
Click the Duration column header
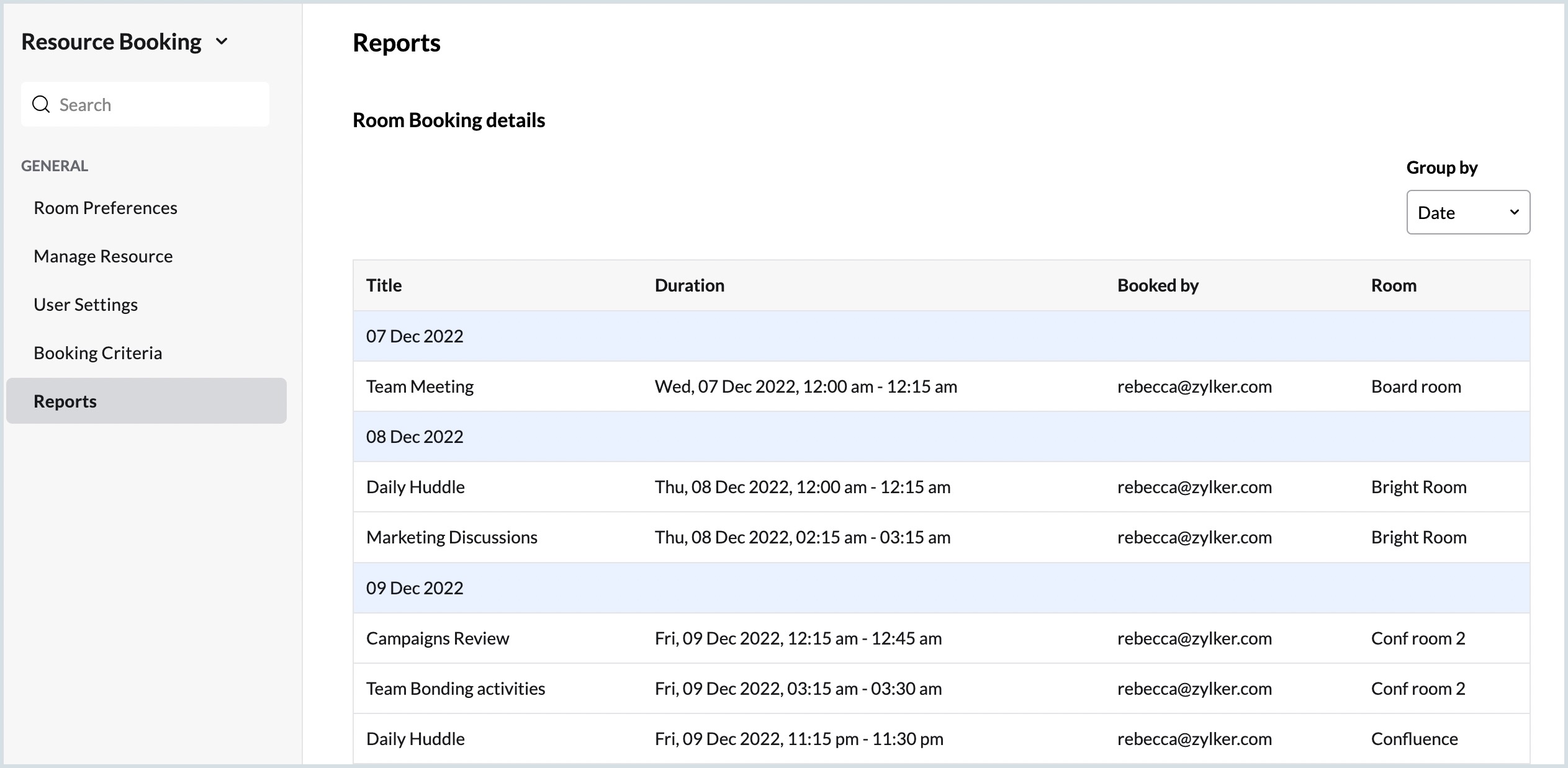(x=689, y=285)
